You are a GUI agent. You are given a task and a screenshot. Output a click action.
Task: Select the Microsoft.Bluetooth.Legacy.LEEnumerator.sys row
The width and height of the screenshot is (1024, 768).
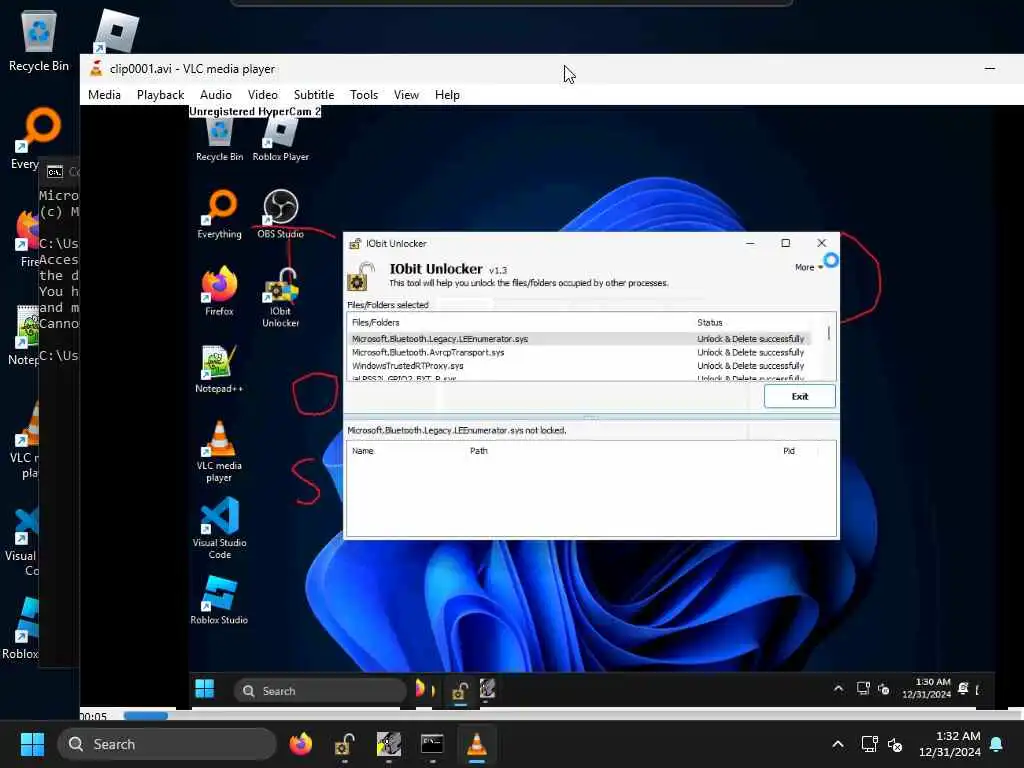(579, 339)
